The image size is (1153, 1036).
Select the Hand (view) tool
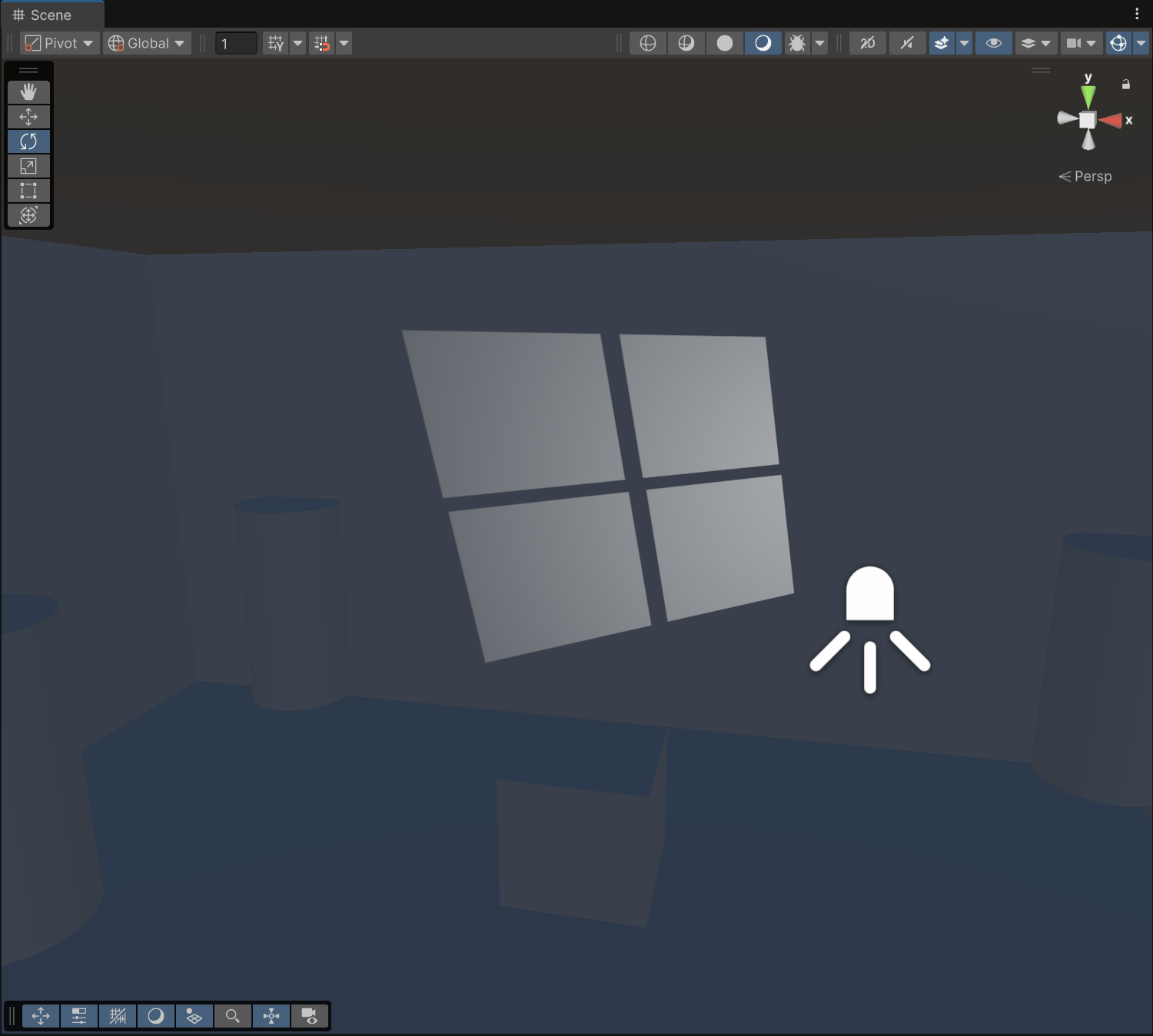tap(28, 92)
